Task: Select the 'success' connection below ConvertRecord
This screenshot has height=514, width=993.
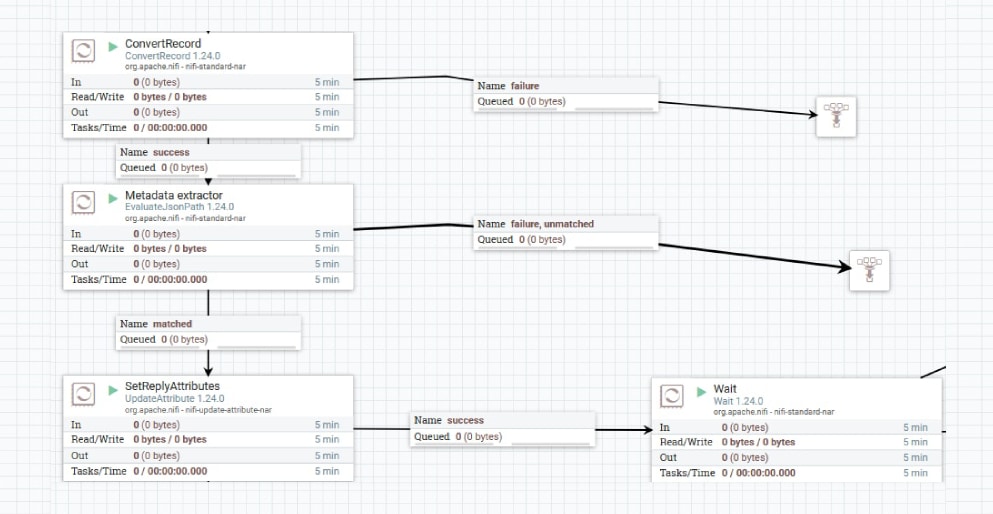Action: (x=208, y=153)
